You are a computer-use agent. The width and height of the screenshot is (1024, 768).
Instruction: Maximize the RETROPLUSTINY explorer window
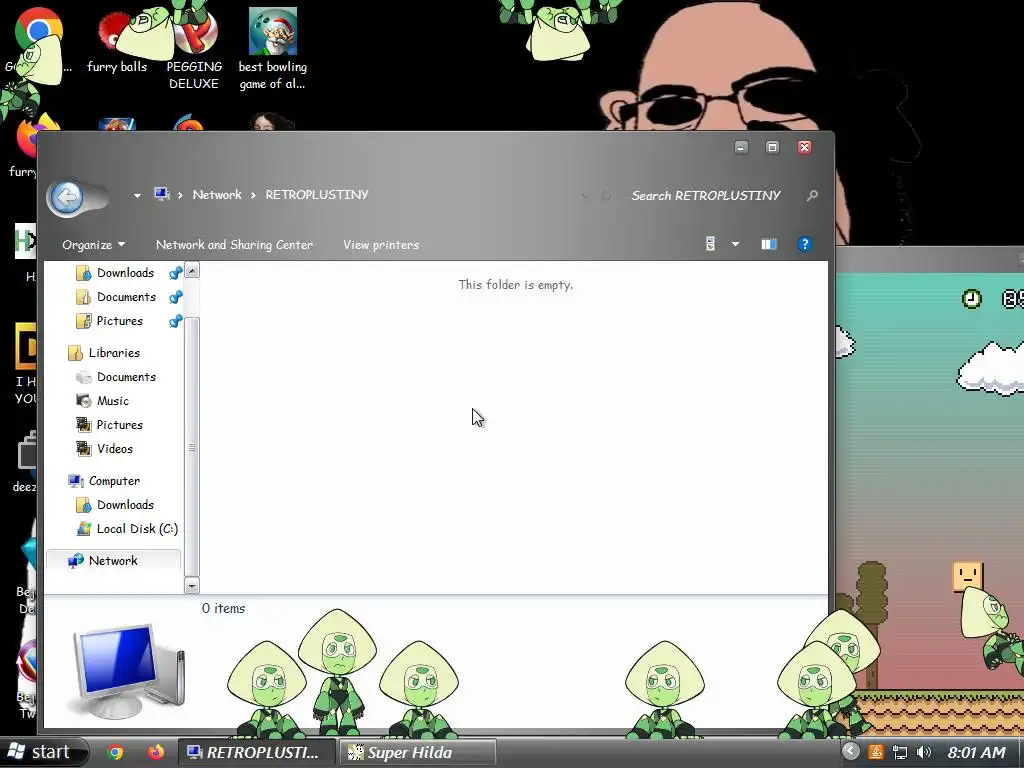[772, 147]
